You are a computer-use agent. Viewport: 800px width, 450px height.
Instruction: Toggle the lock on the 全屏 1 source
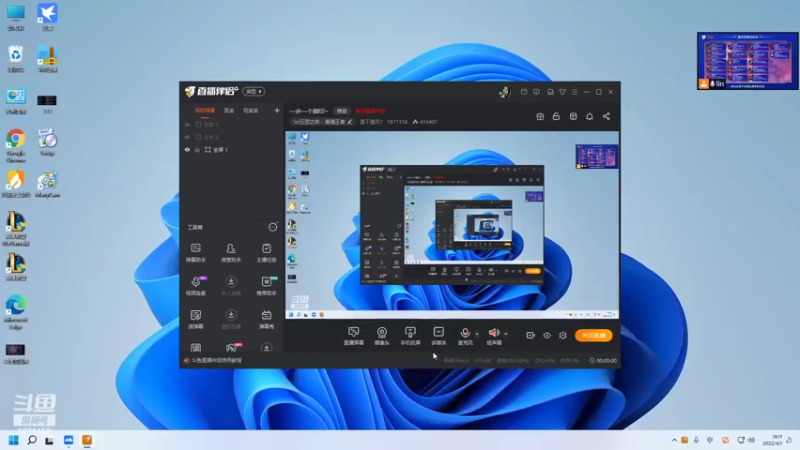[x=197, y=149]
